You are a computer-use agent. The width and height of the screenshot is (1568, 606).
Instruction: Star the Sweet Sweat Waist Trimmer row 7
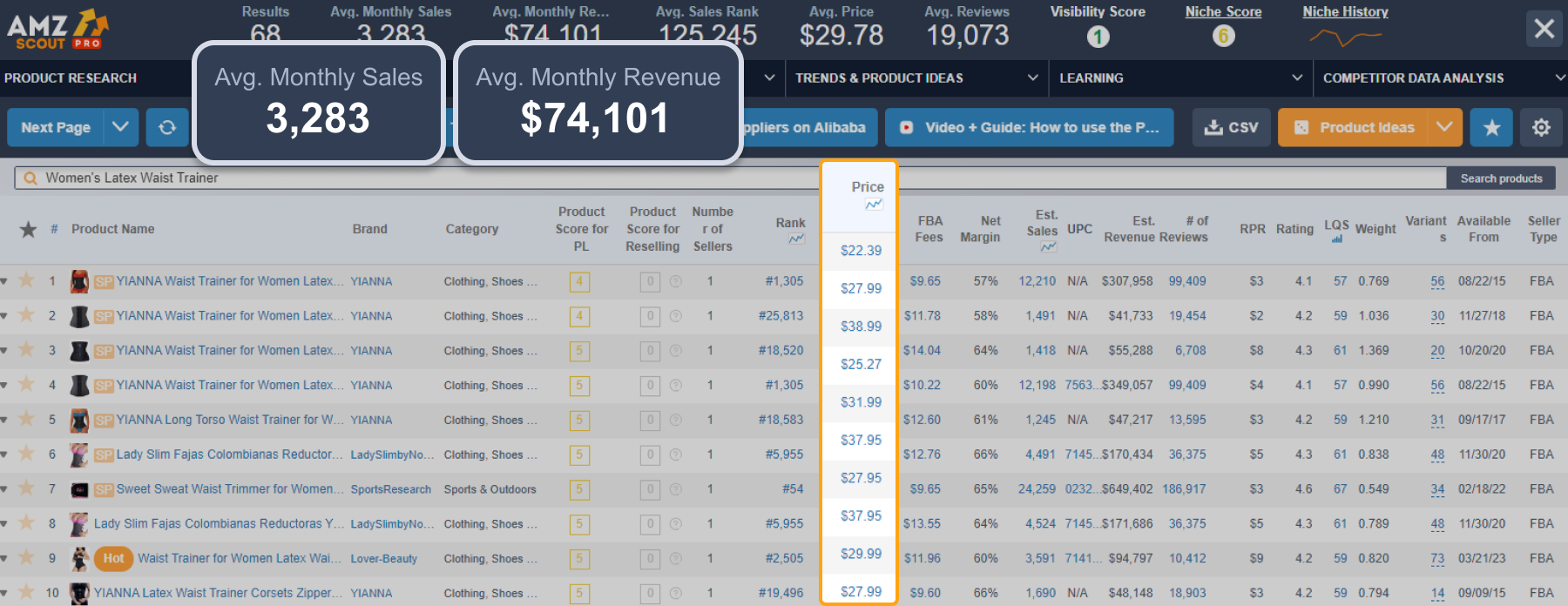(27, 488)
